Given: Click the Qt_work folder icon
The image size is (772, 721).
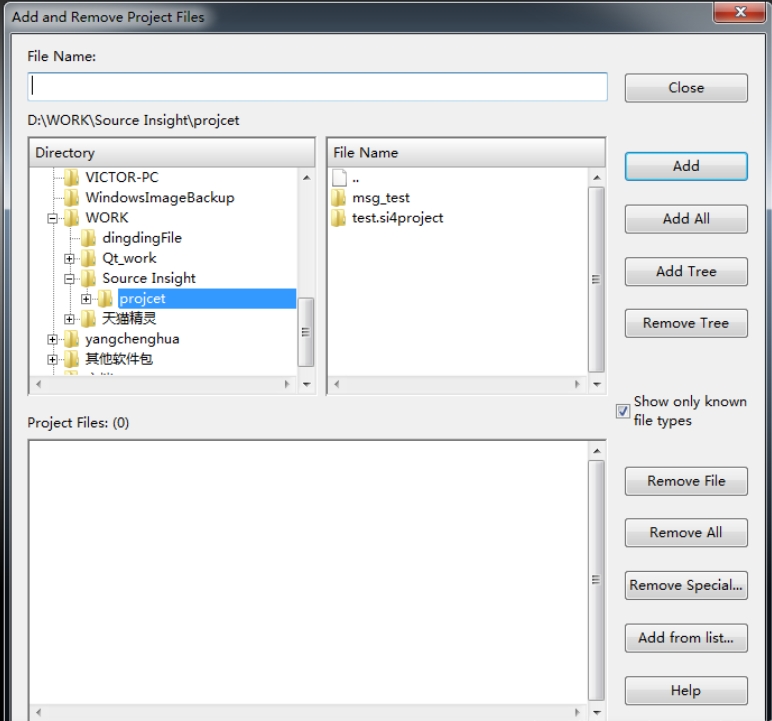Looking at the screenshot, I should pos(88,258).
